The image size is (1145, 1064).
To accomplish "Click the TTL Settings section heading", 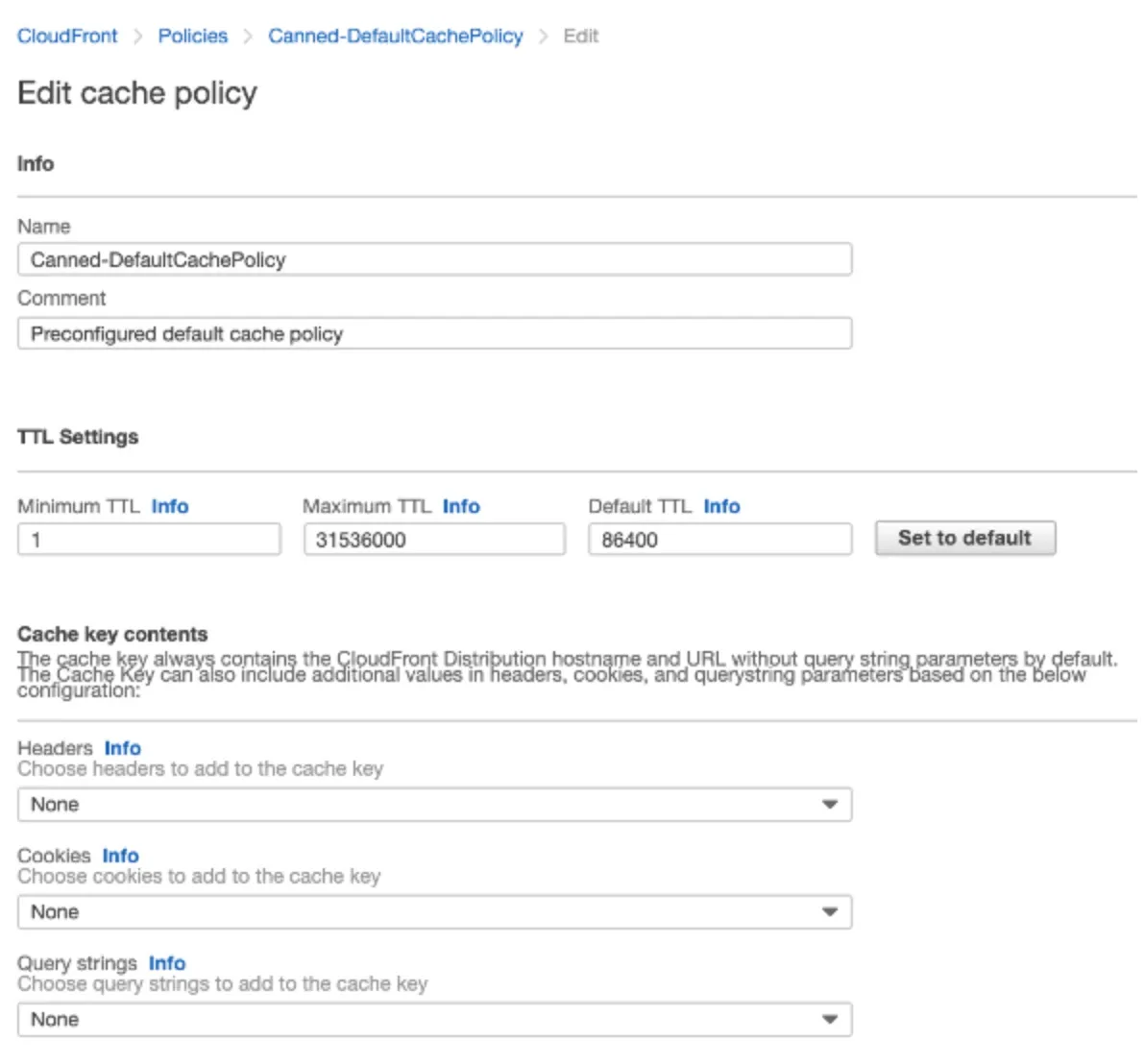I will pos(78,436).
